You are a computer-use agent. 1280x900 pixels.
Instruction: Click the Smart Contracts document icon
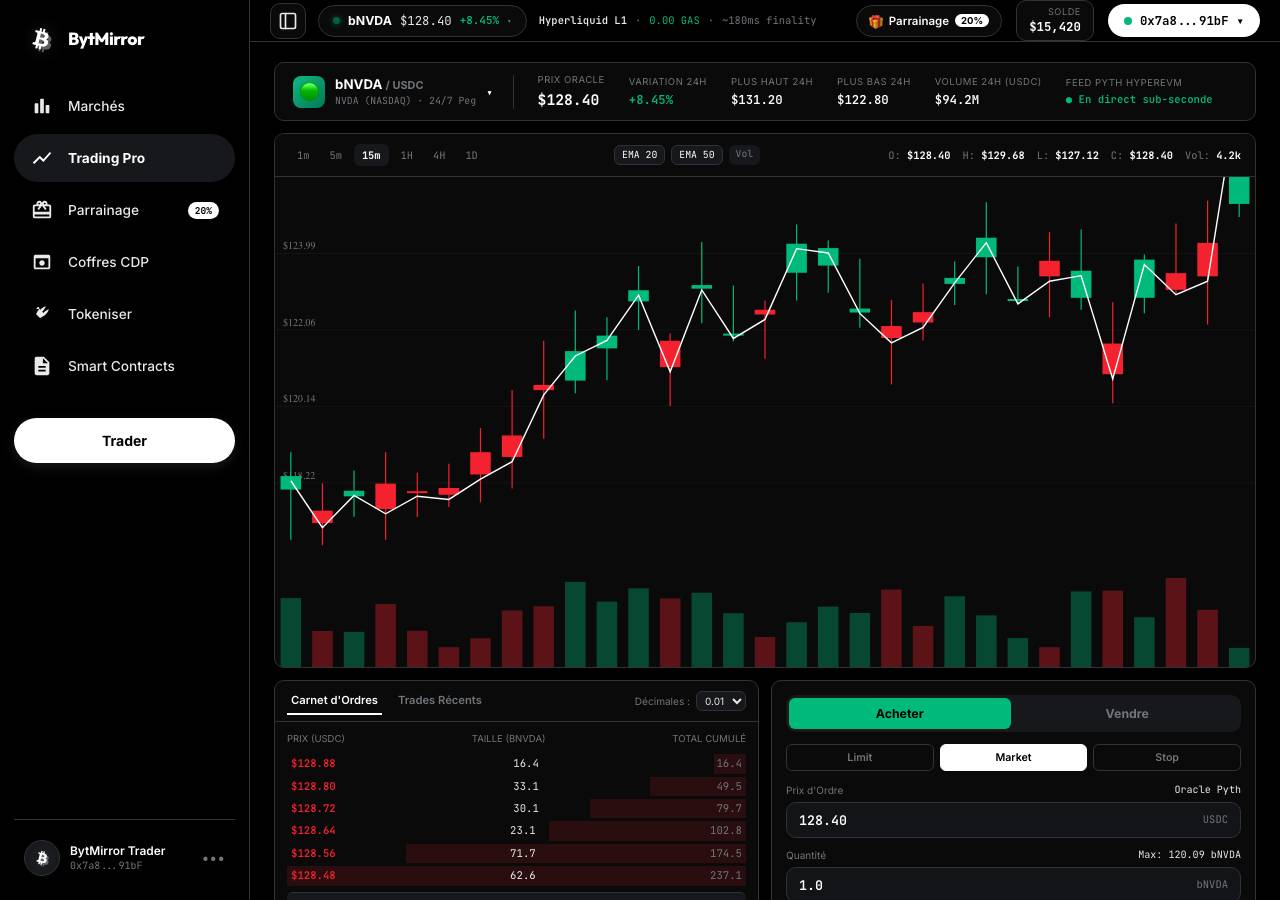[42, 366]
